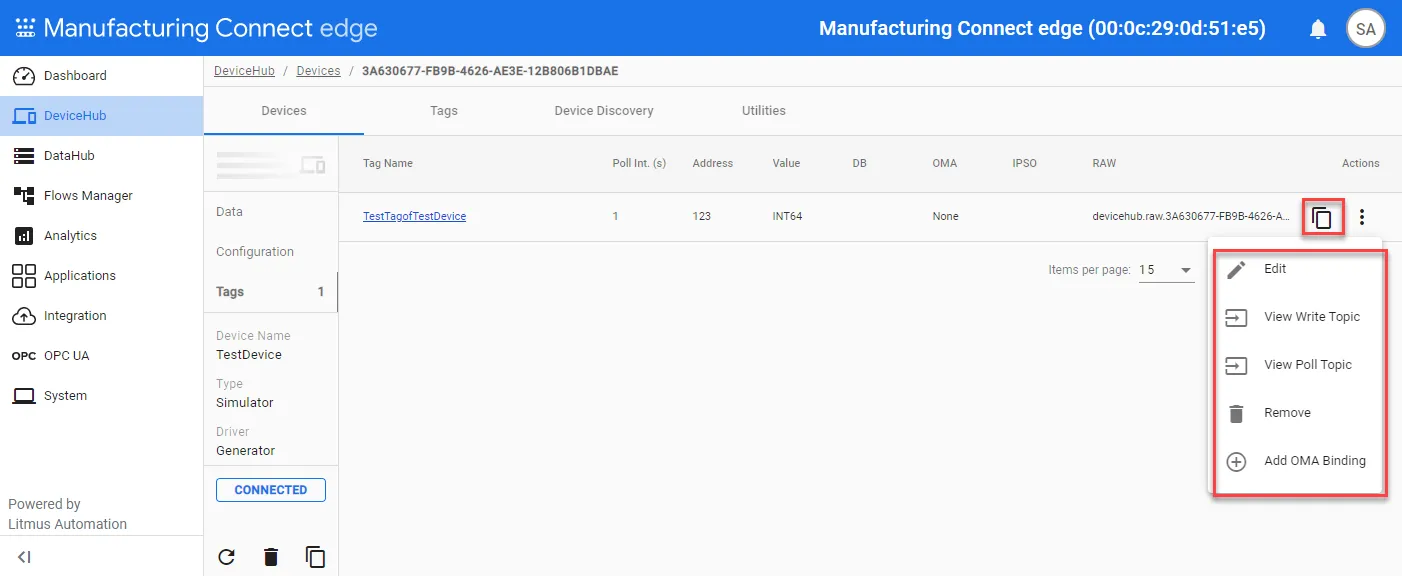Click Address column header
This screenshot has height=576, width=1402.
click(x=713, y=163)
